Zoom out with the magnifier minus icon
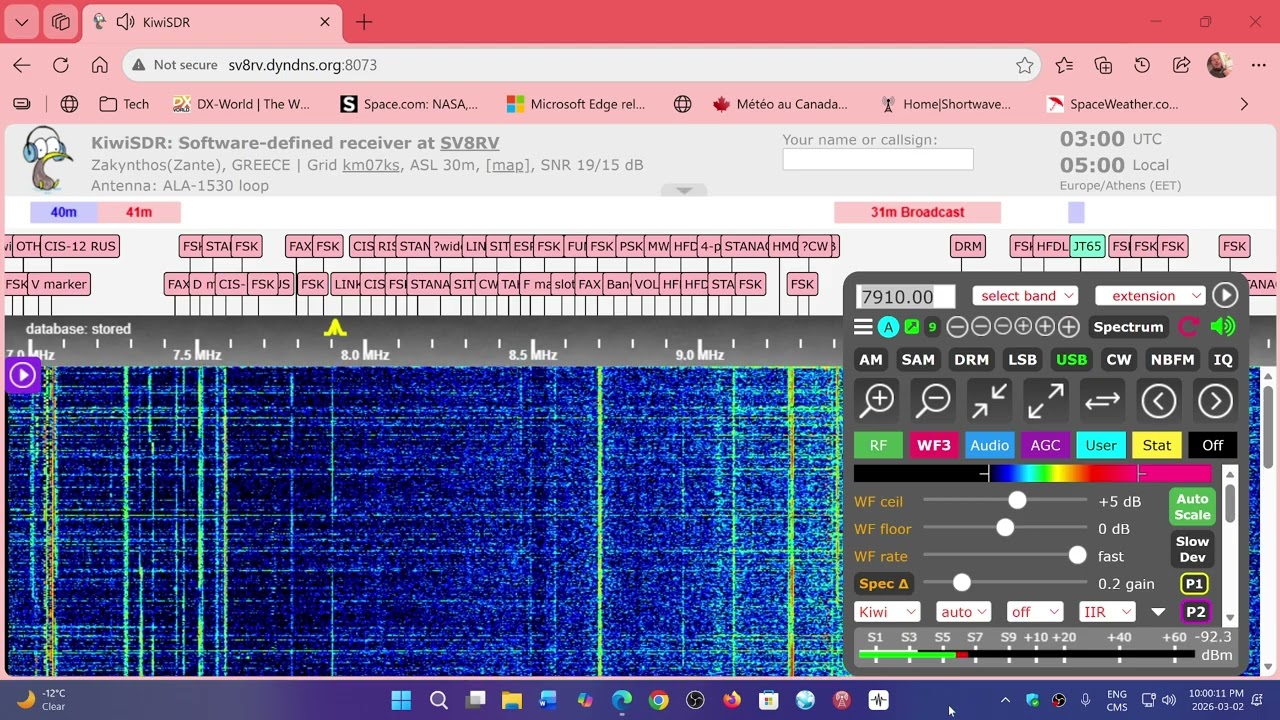Screen dimensions: 1280x720 coord(934,401)
